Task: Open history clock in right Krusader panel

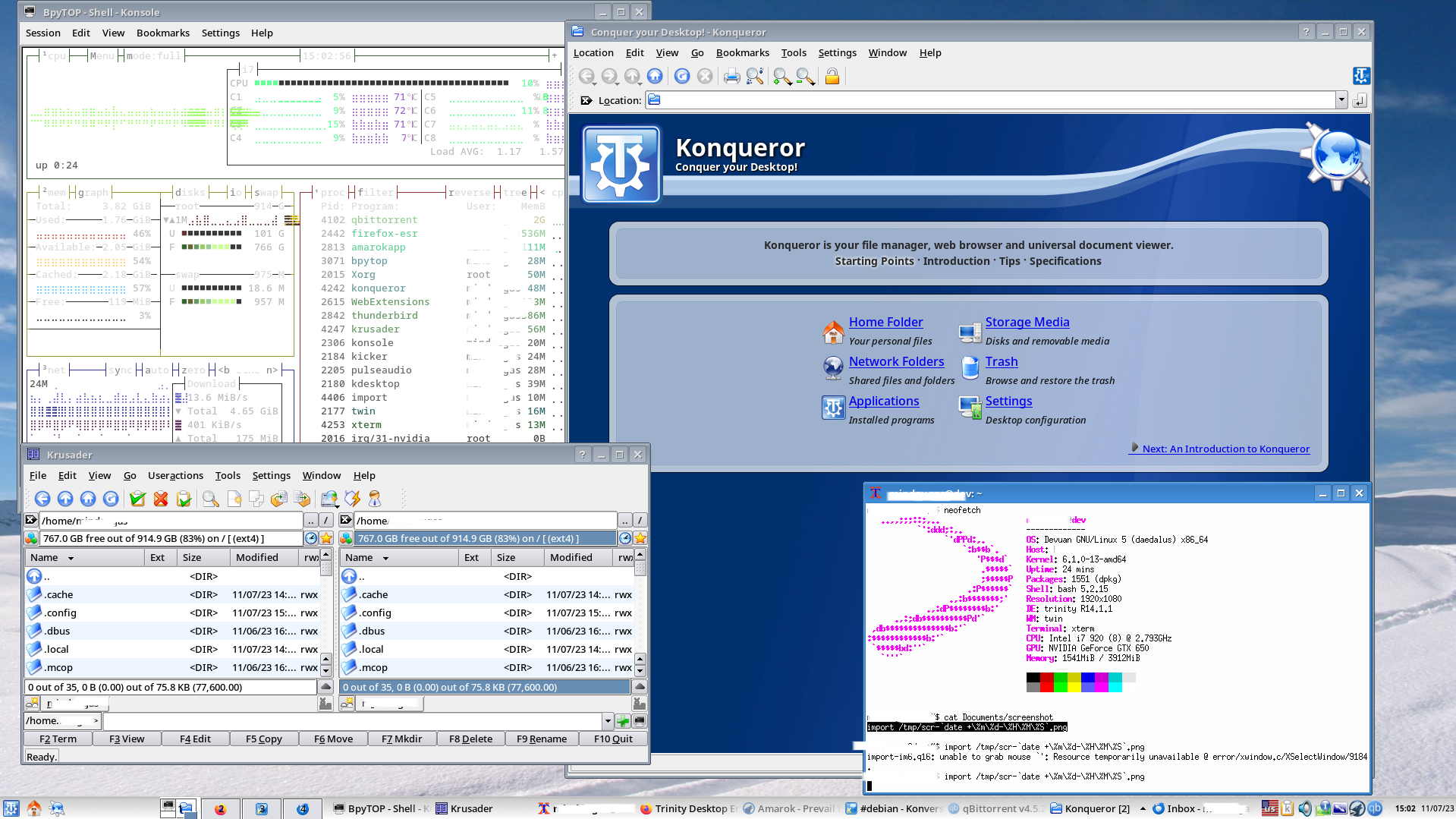Action: [625, 538]
